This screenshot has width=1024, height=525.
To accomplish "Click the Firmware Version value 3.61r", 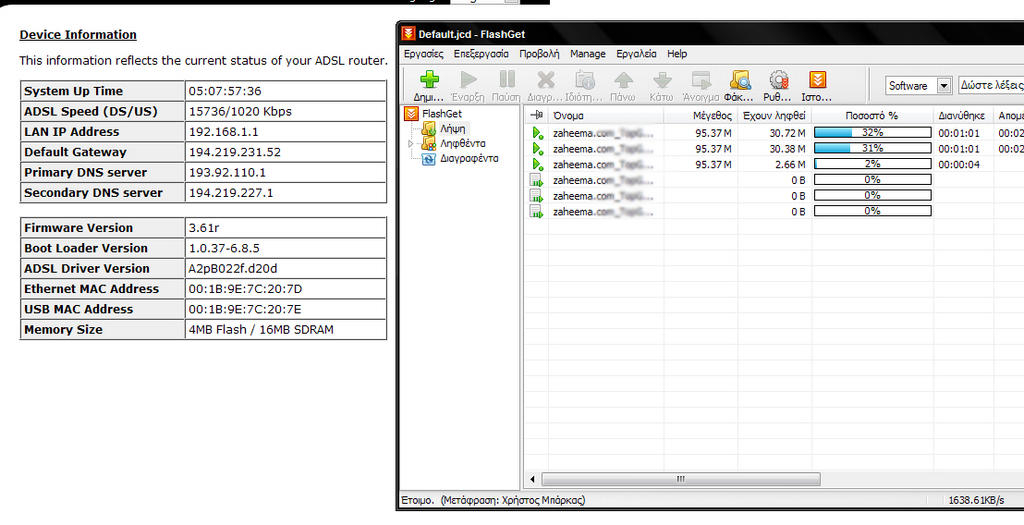I will (x=204, y=228).
